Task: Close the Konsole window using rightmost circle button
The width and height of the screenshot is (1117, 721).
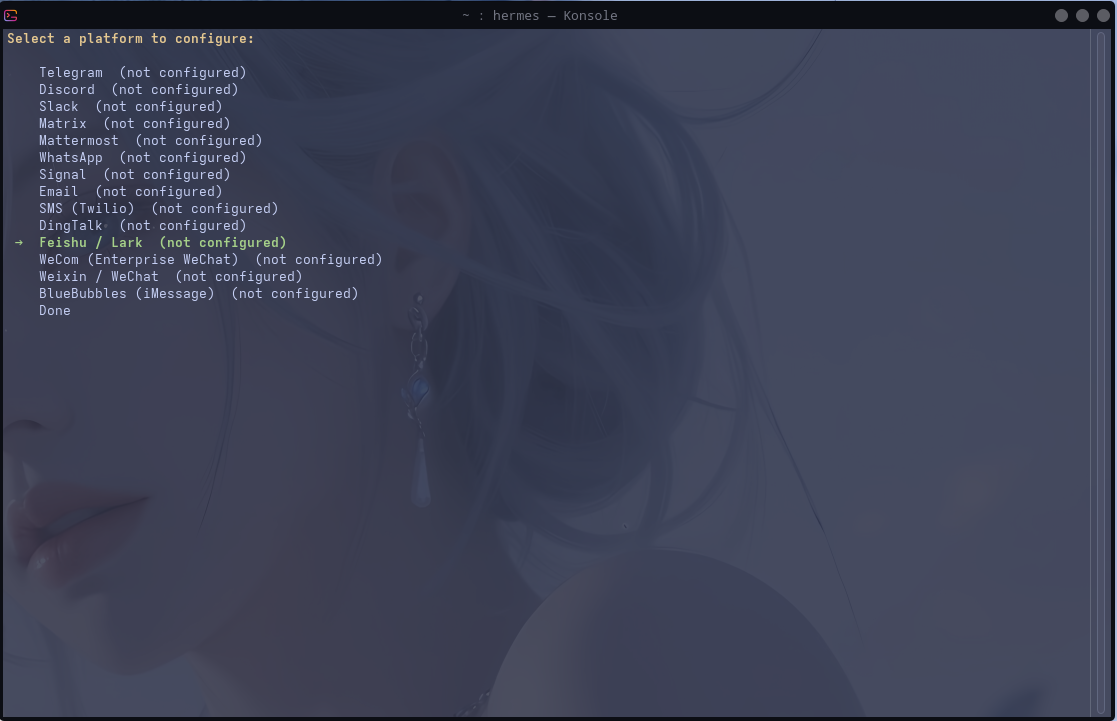Action: click(x=1102, y=15)
